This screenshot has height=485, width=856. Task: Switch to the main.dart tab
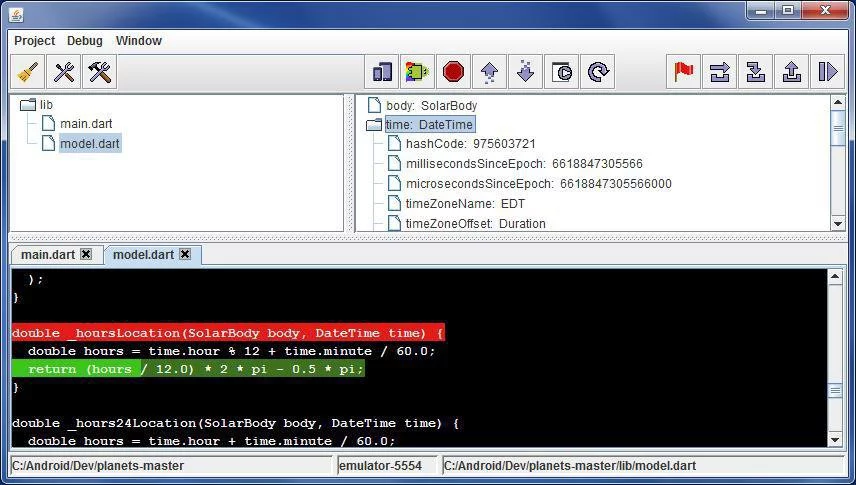[x=47, y=255]
